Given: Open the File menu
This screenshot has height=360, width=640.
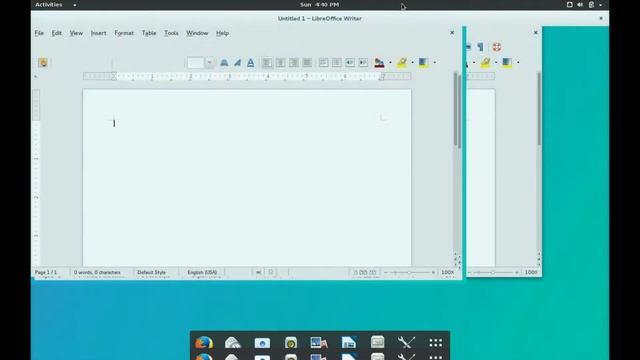Looking at the screenshot, I should click(x=39, y=33).
